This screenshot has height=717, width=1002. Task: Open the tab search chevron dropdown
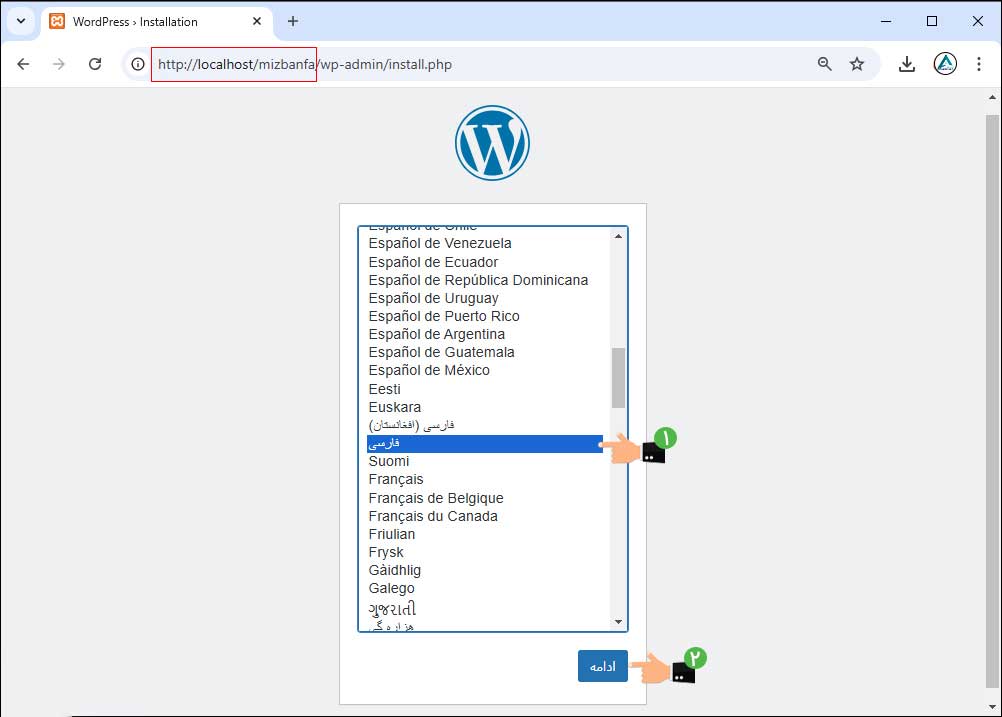click(20, 21)
